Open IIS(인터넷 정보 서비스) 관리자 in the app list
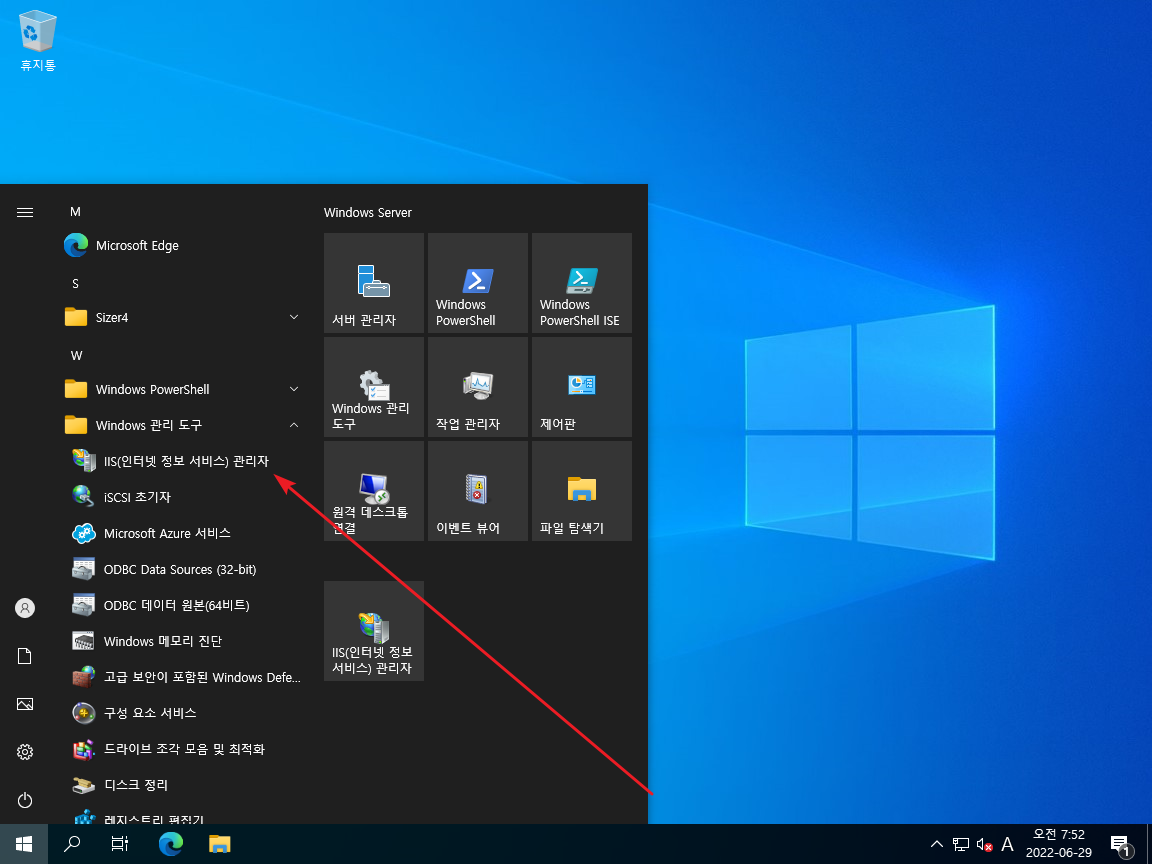 [x=184, y=461]
